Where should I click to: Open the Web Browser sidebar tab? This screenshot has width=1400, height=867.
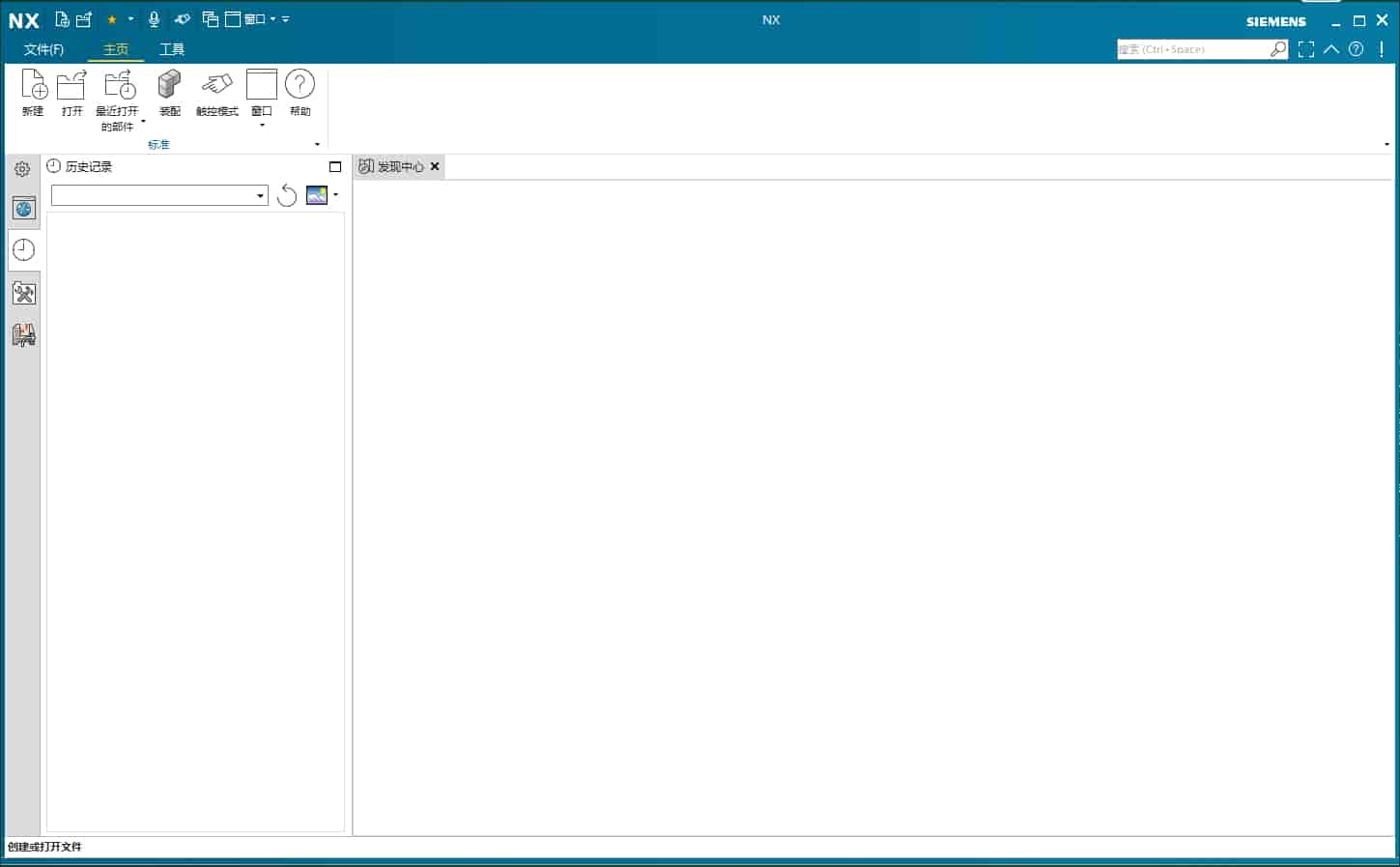point(23,208)
